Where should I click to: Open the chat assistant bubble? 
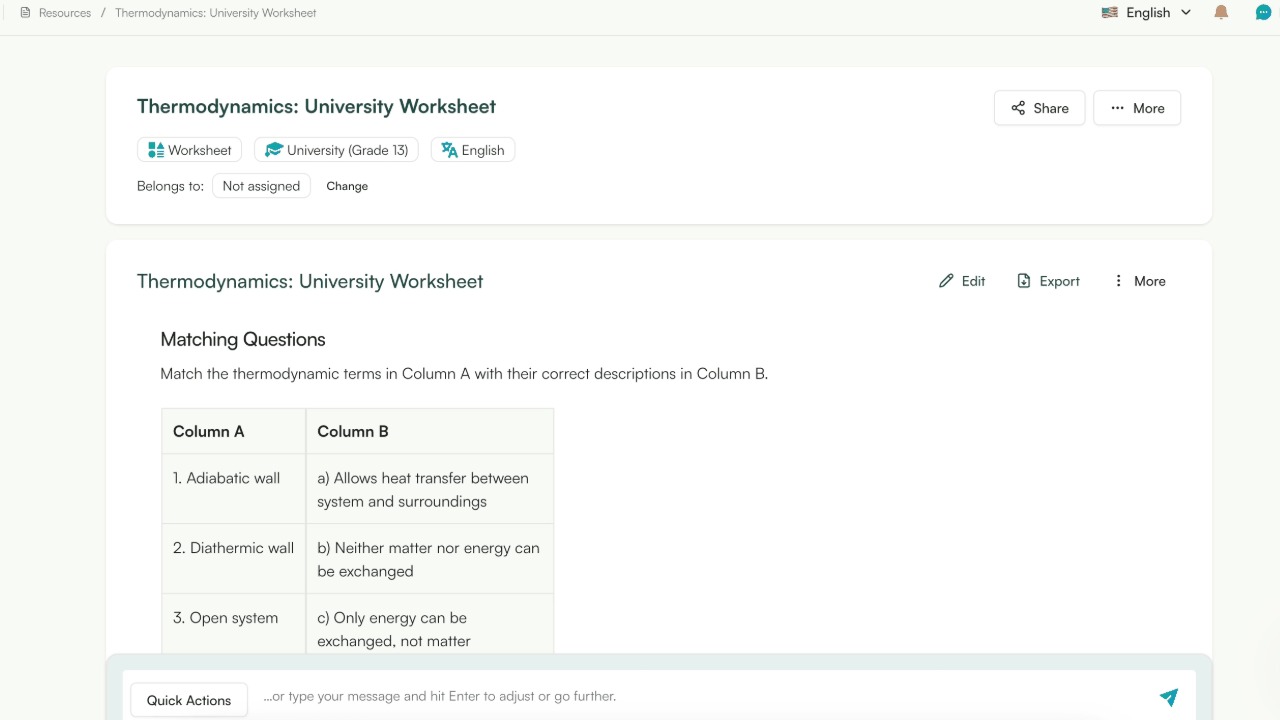[1262, 12]
